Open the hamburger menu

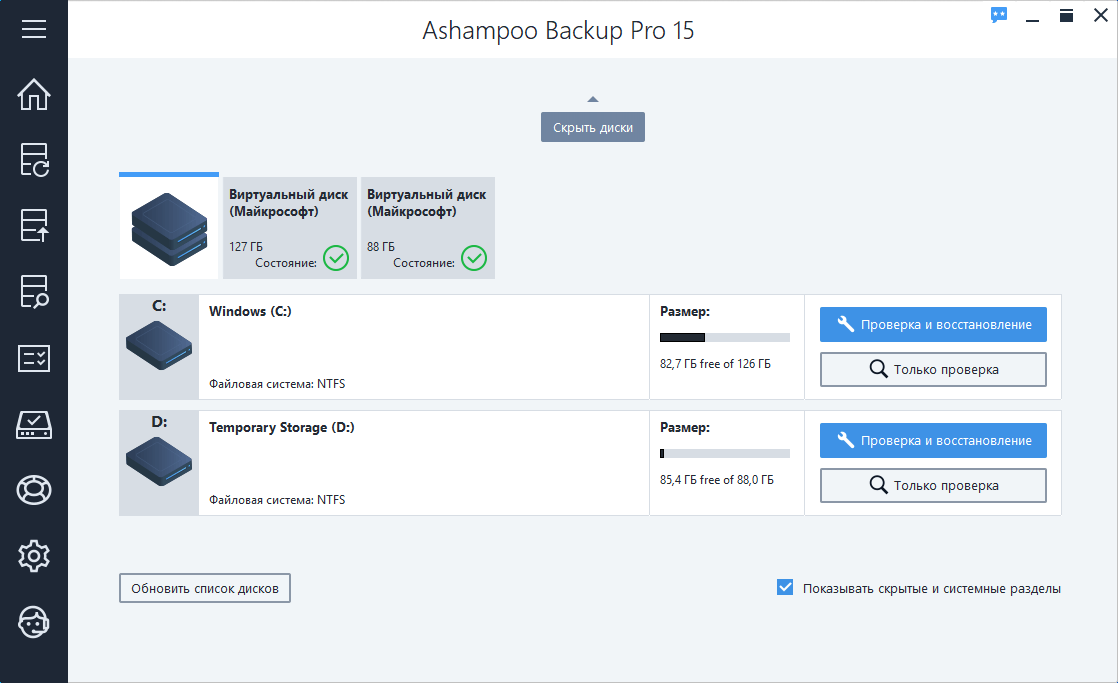tap(34, 29)
